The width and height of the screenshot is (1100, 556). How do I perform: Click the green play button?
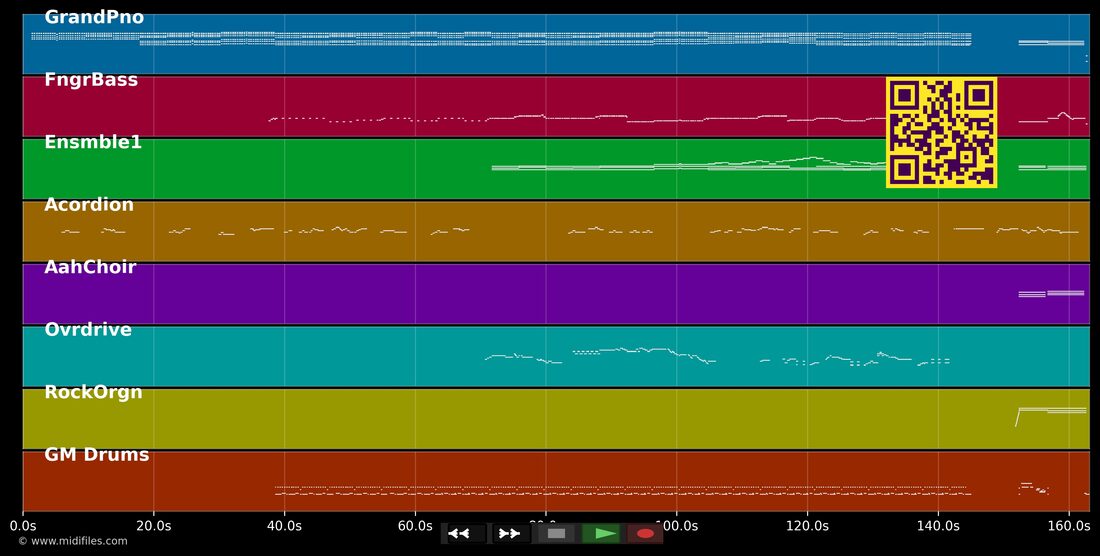601,534
